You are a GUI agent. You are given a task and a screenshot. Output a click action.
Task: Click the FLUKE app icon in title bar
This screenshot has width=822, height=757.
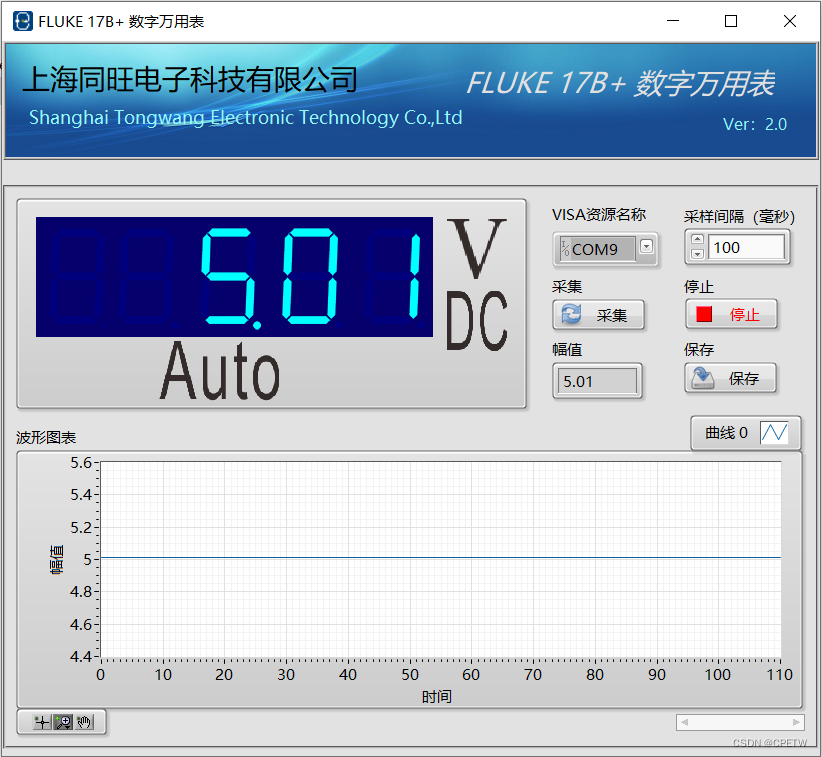tap(23, 21)
